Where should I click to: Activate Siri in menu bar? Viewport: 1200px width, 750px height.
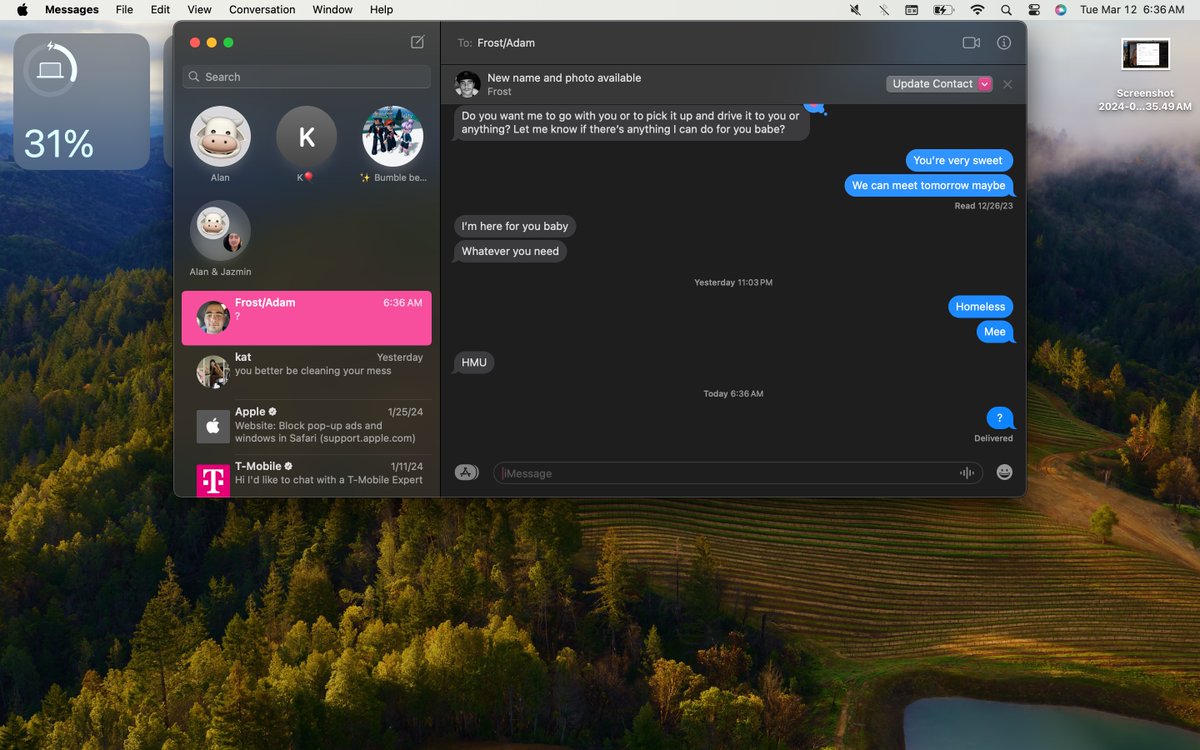(x=1061, y=10)
